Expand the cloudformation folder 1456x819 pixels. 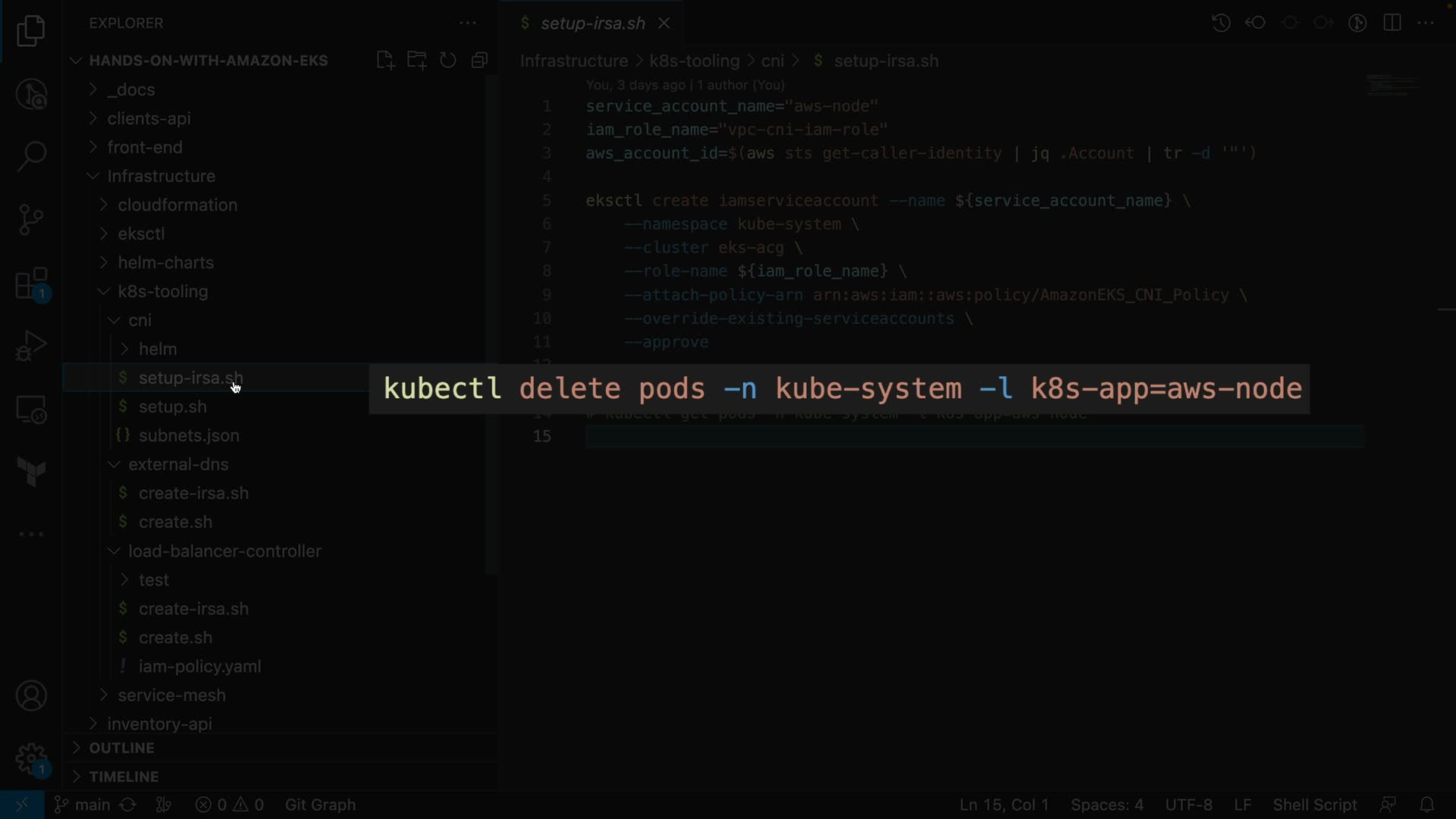pyautogui.click(x=177, y=205)
